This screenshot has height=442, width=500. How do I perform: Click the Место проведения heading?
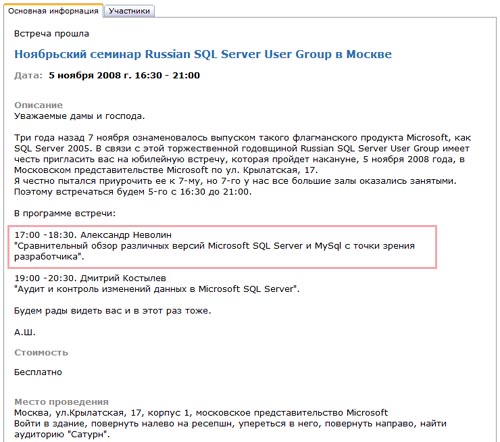coord(61,402)
